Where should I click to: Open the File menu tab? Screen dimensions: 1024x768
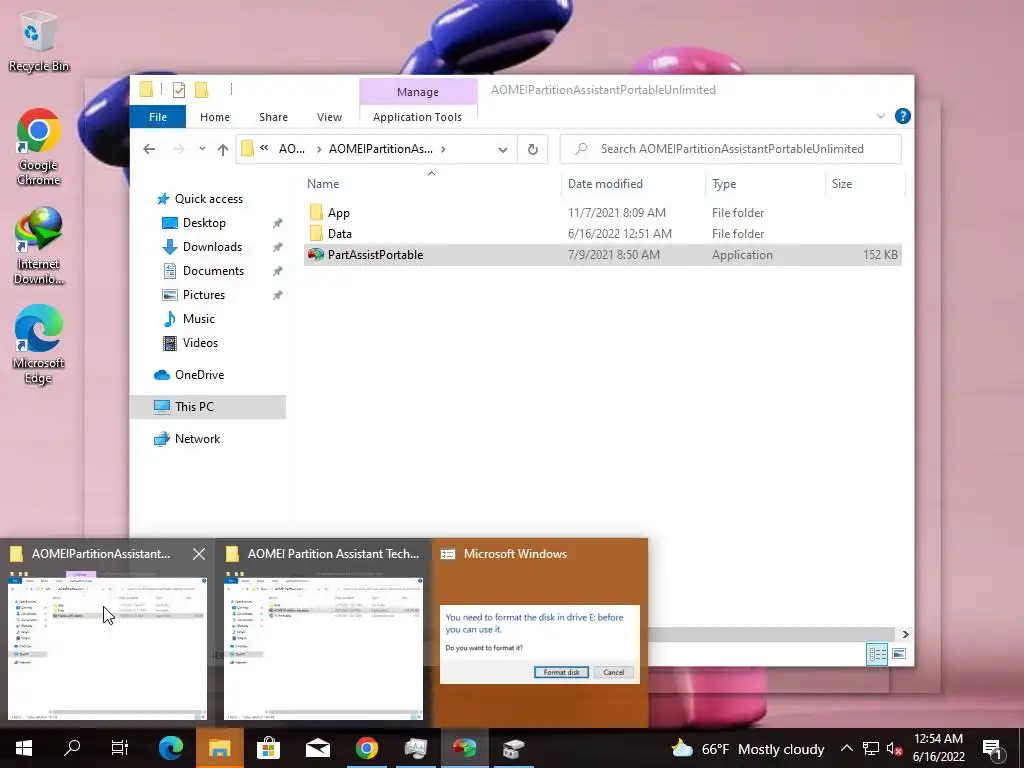[157, 117]
